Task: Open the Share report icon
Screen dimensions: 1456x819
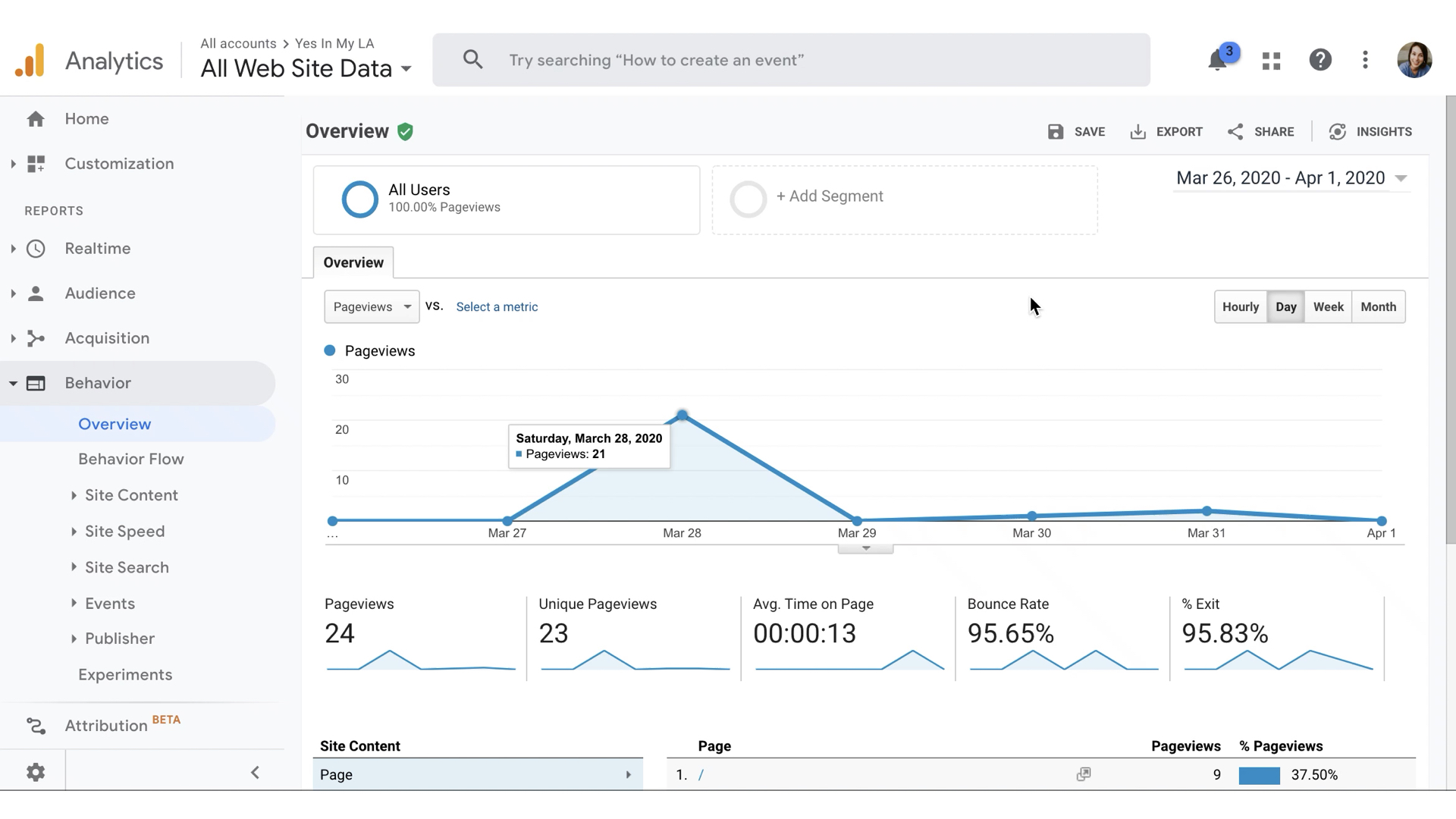Action: 1260,131
